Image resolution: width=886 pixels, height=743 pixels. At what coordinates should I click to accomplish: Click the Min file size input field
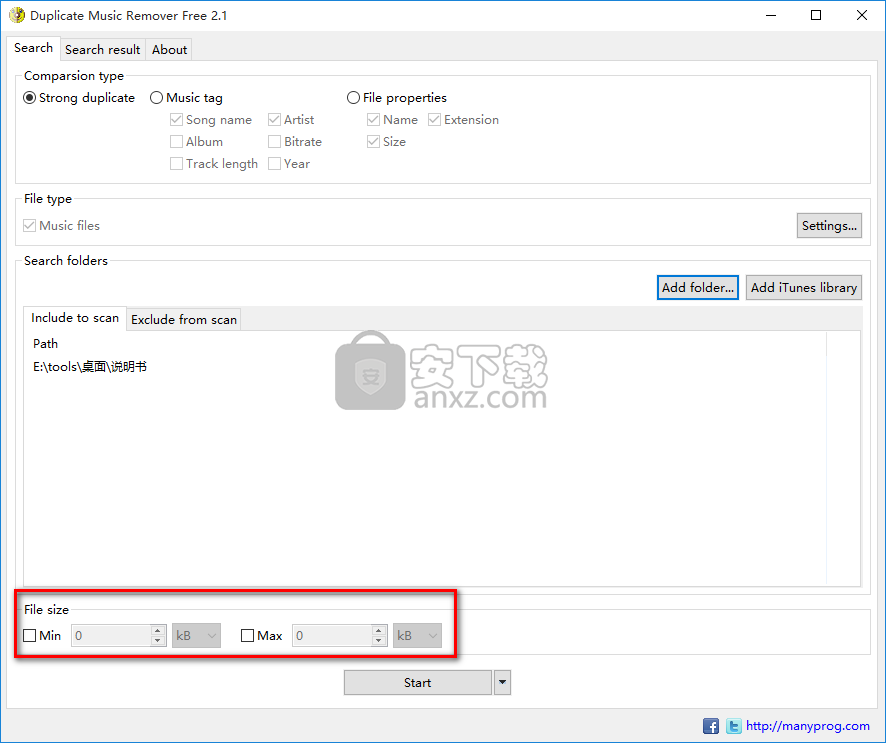(111, 636)
